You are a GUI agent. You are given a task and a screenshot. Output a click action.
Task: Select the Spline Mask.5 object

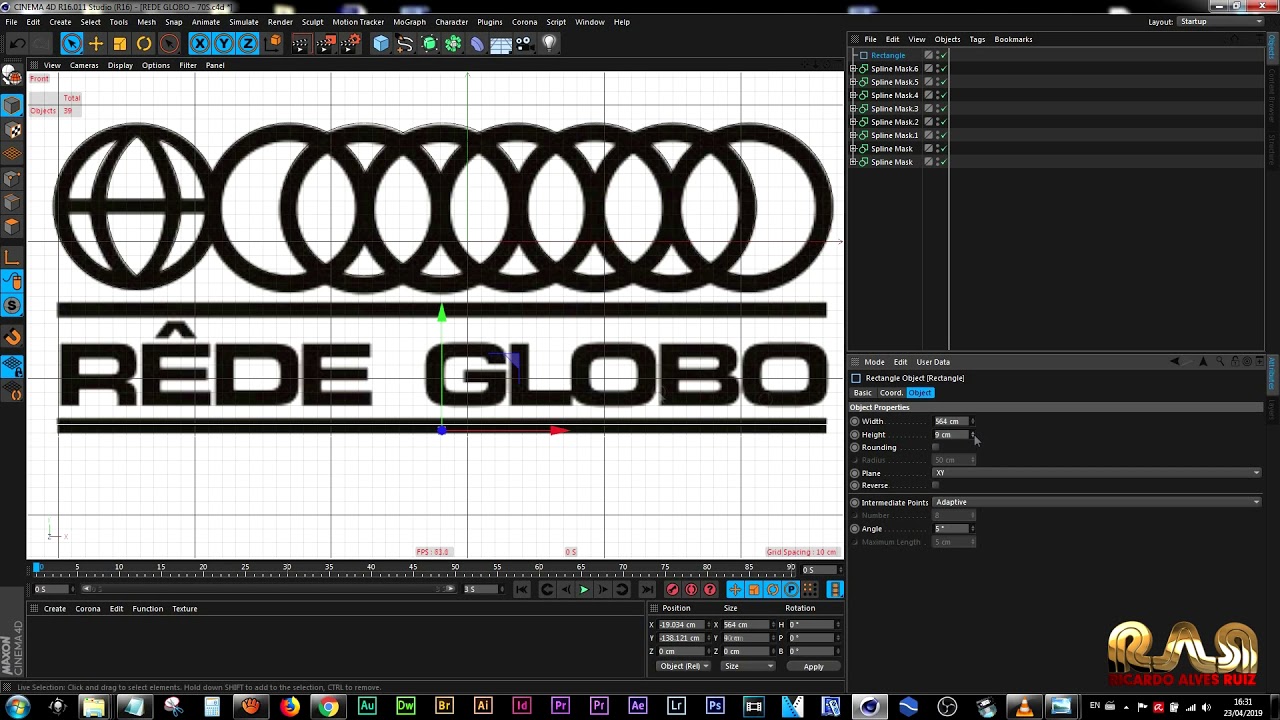pos(894,82)
